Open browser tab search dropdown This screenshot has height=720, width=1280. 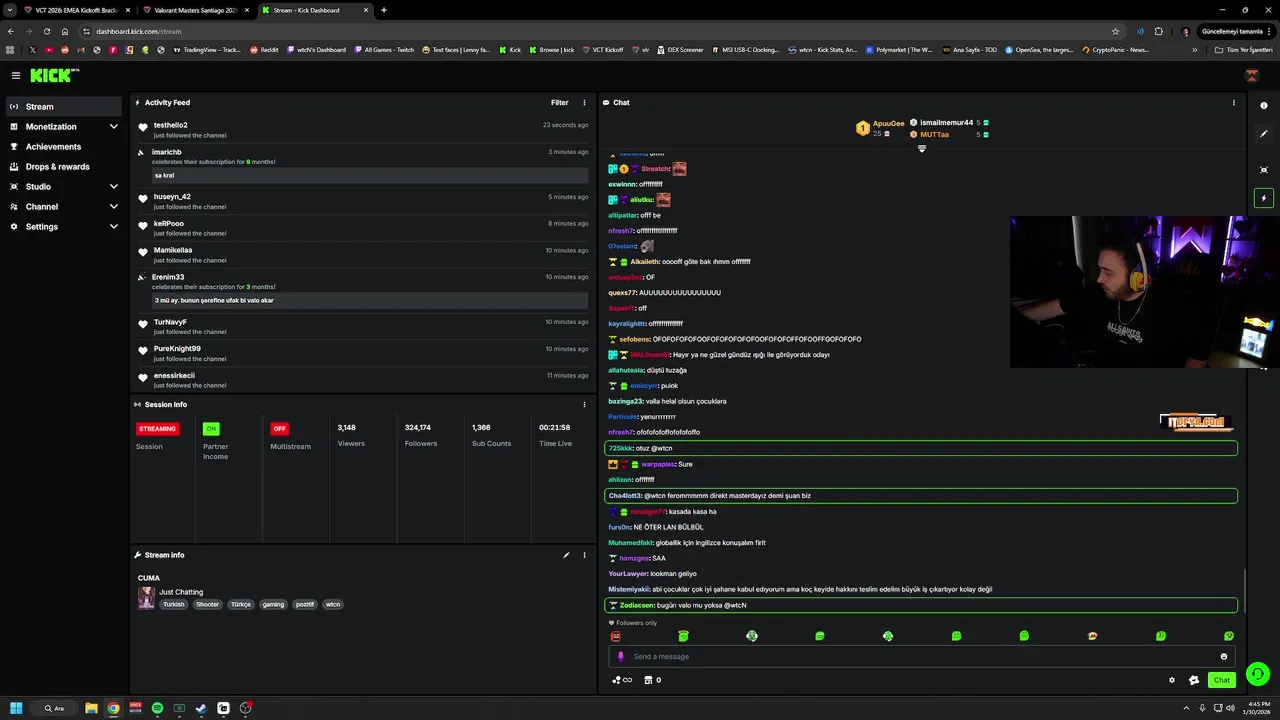click(12, 10)
